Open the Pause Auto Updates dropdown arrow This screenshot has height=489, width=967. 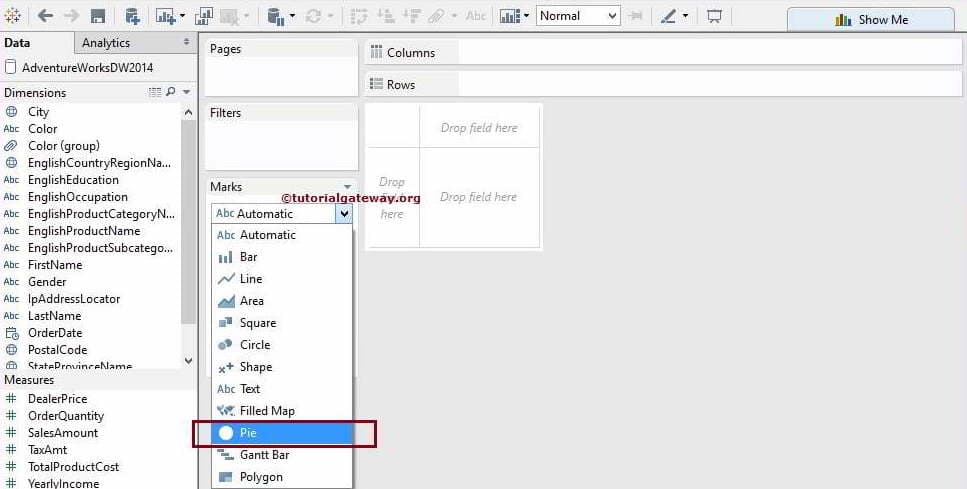[292, 16]
